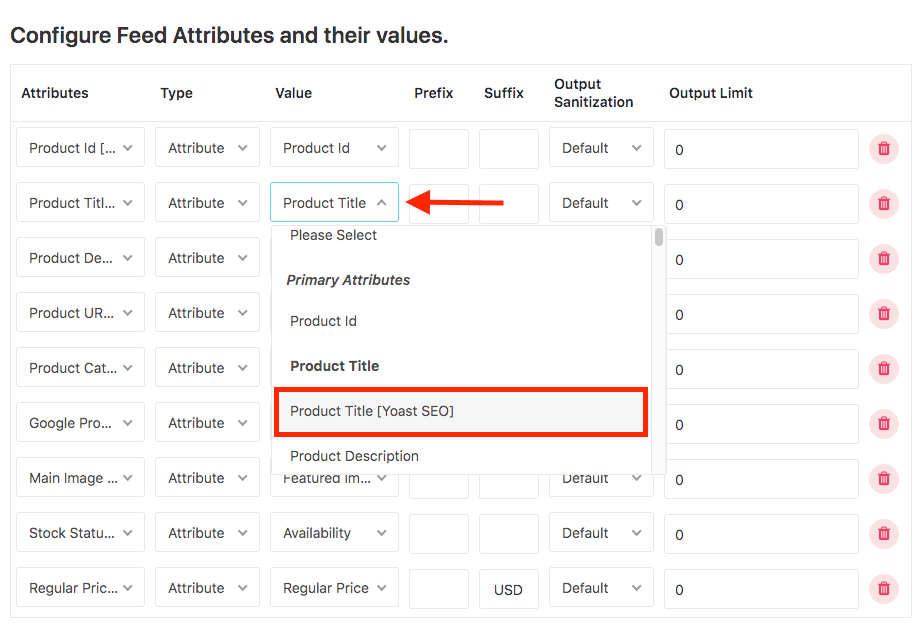Open Type dropdown in Product Category row
Screen dimensions: 923x631
point(207,367)
